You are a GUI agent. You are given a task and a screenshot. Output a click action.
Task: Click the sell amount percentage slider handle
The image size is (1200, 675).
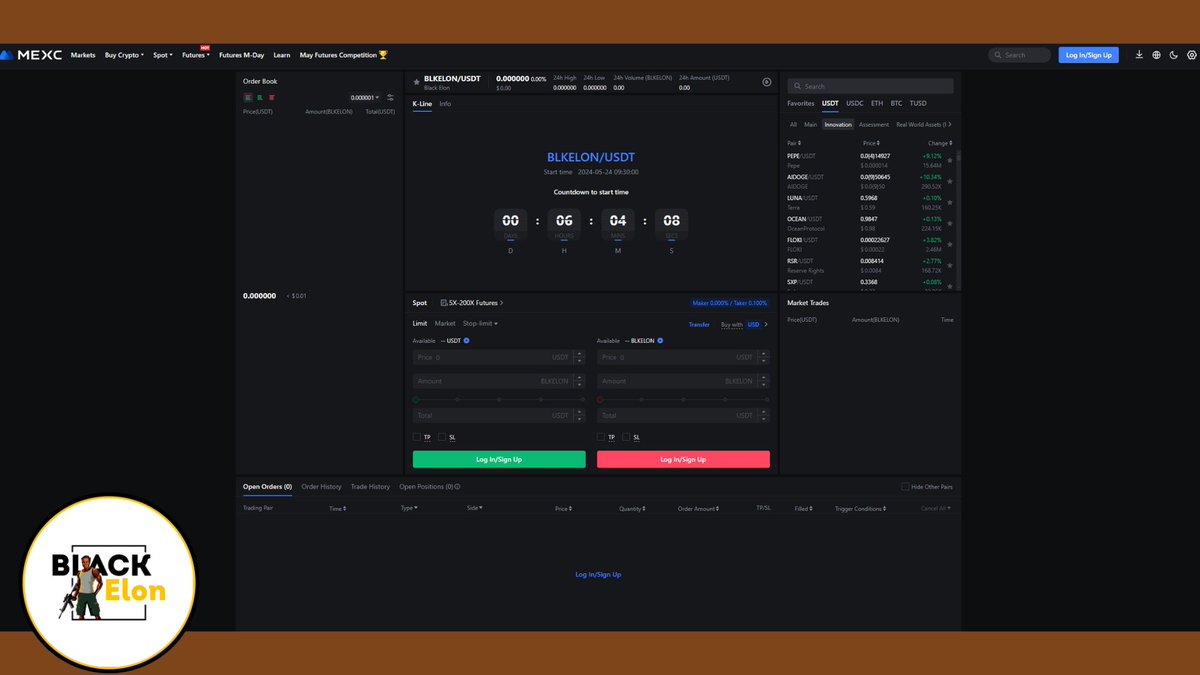click(600, 399)
